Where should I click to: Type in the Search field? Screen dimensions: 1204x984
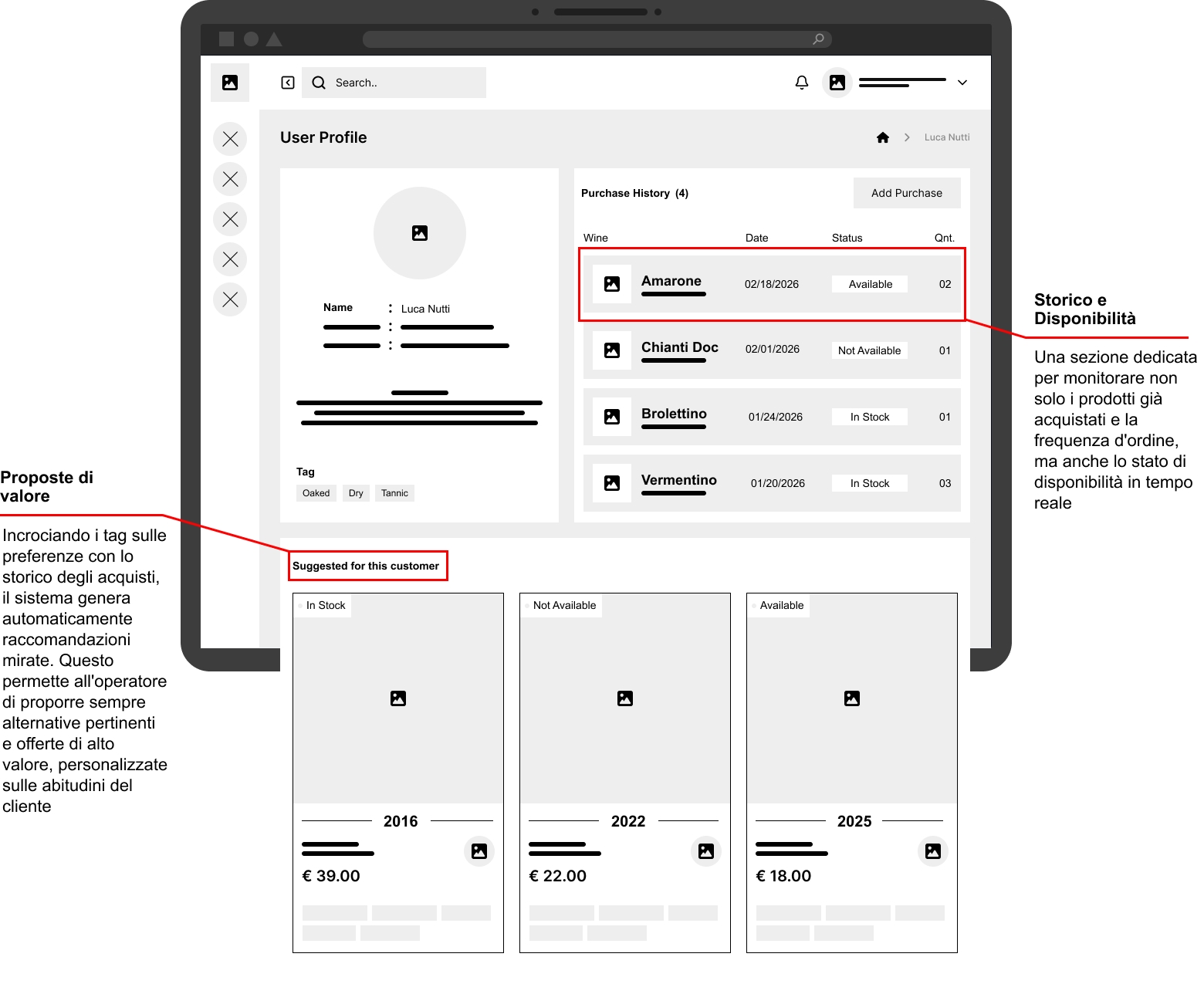[x=394, y=83]
